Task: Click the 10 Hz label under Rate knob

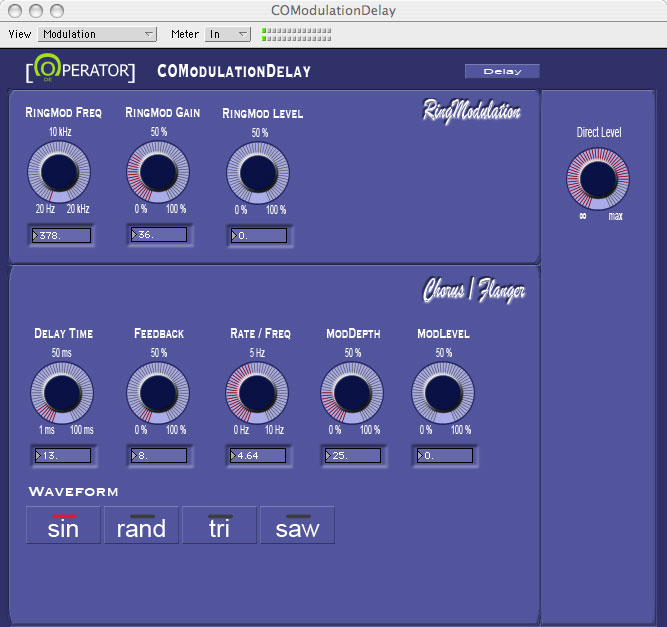Action: pyautogui.click(x=274, y=430)
